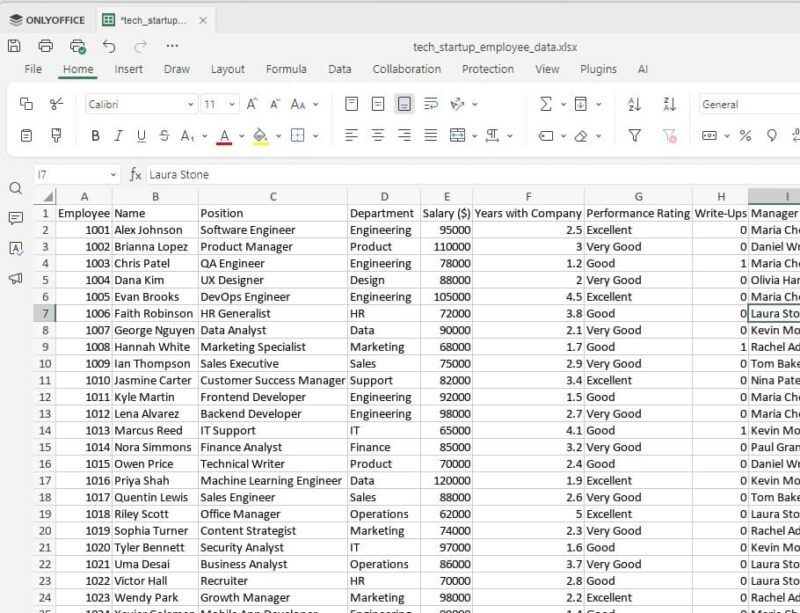Toggle bold formatting on cell I7

pyautogui.click(x=94, y=135)
